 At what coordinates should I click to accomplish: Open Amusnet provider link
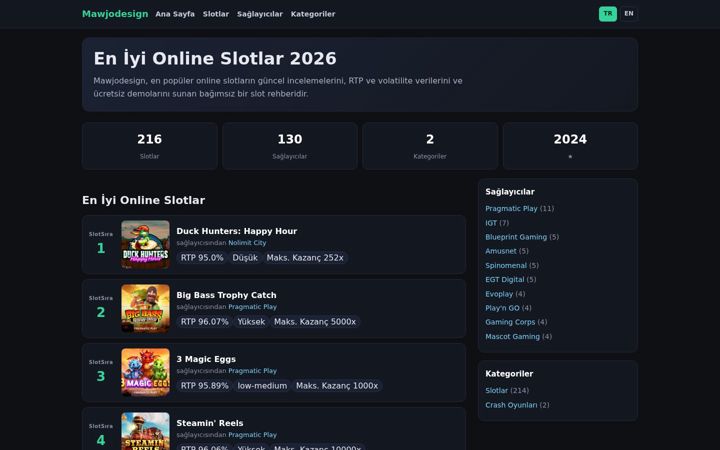coord(501,251)
